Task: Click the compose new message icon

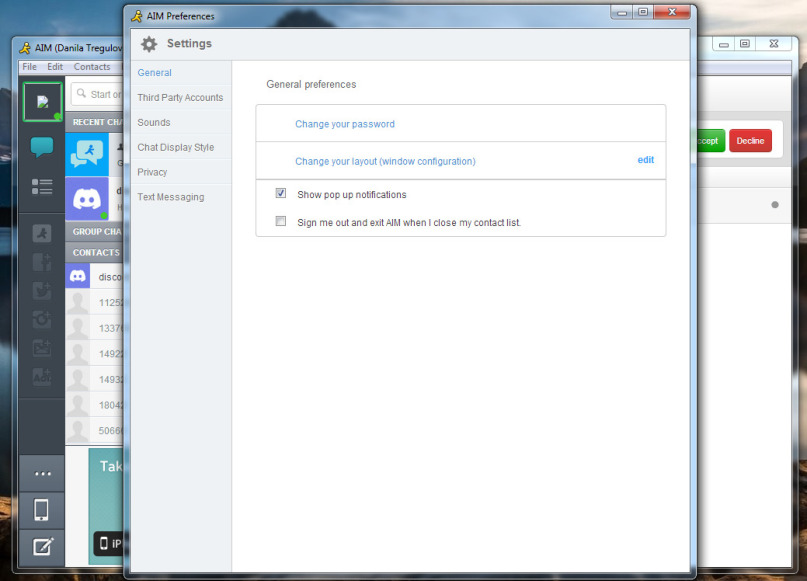Action: [42, 547]
